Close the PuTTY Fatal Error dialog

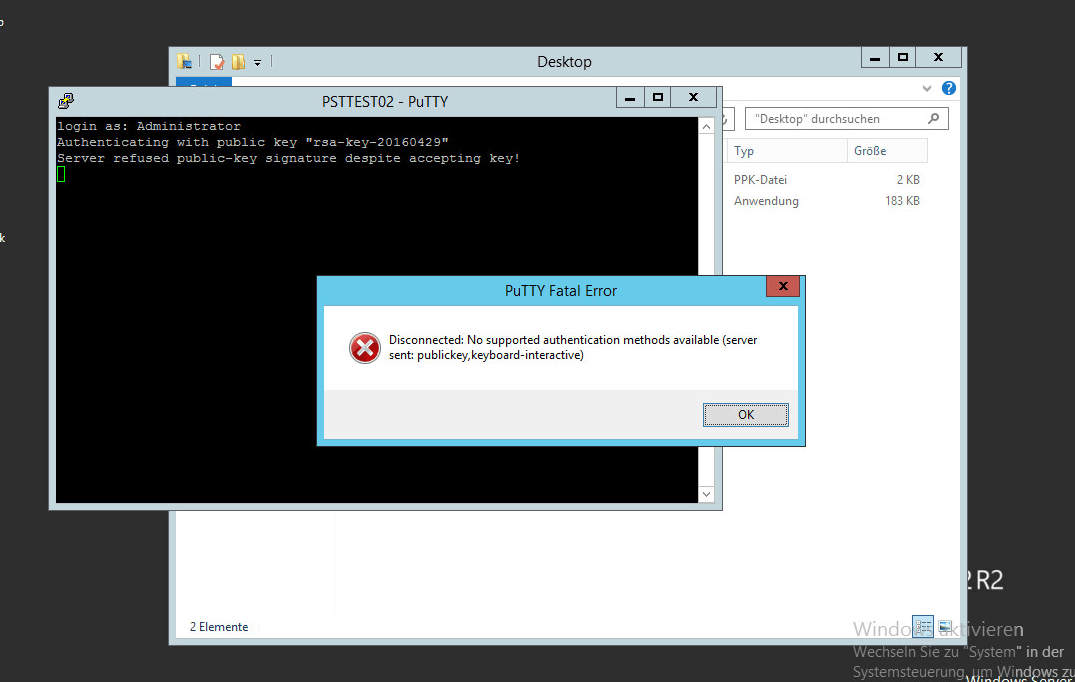[782, 288]
